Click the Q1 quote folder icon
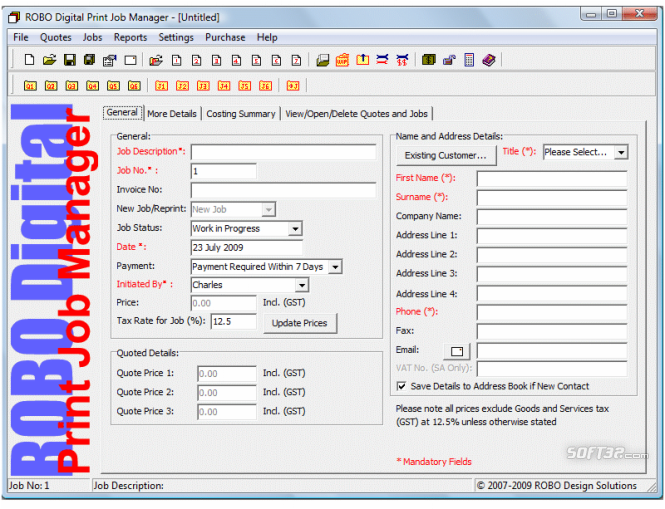The width and height of the screenshot is (665, 509). pos(30,86)
